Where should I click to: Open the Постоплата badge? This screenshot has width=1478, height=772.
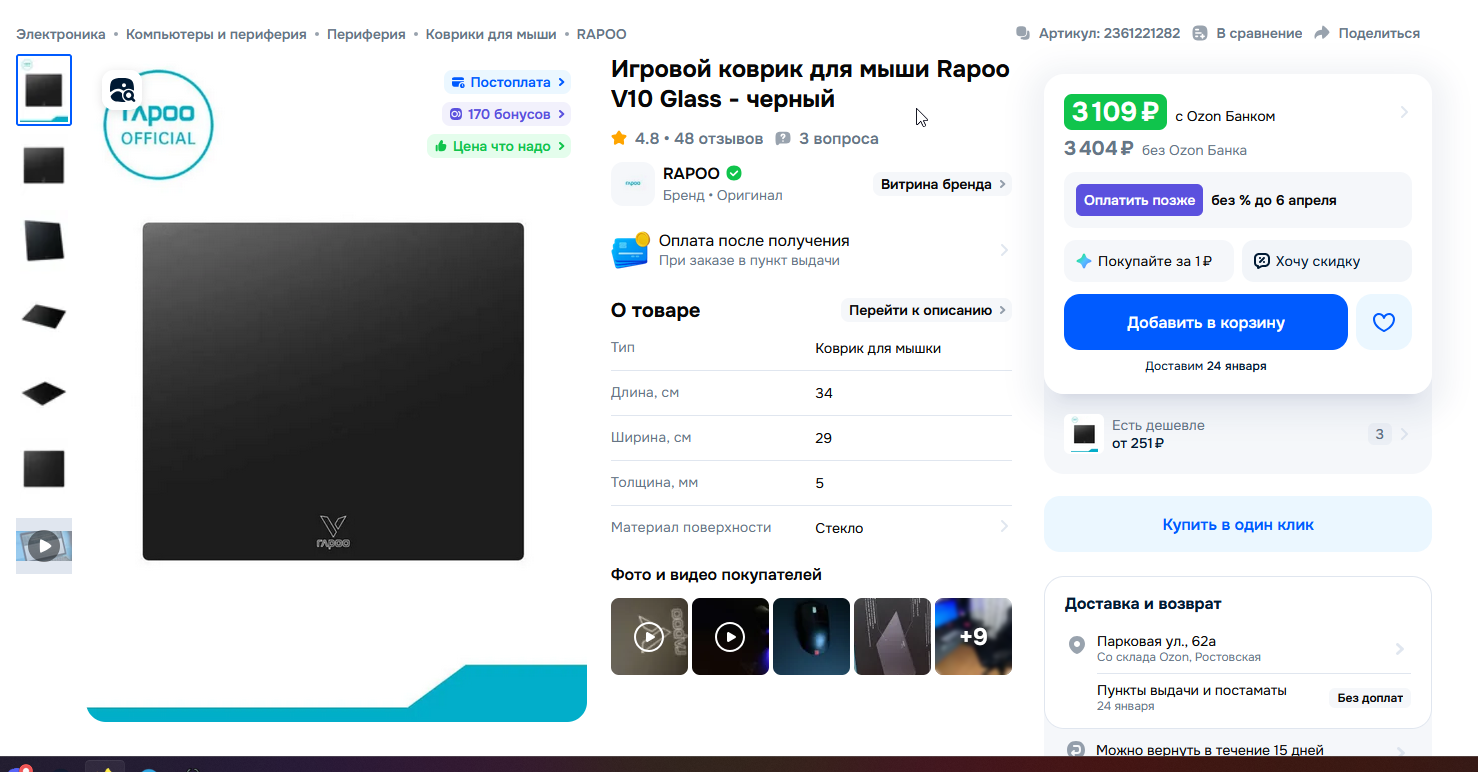[507, 82]
